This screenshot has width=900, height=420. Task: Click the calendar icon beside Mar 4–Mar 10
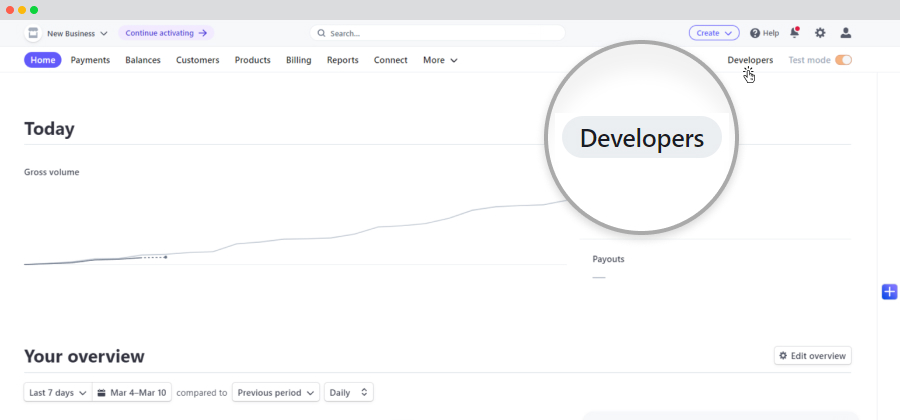102,393
